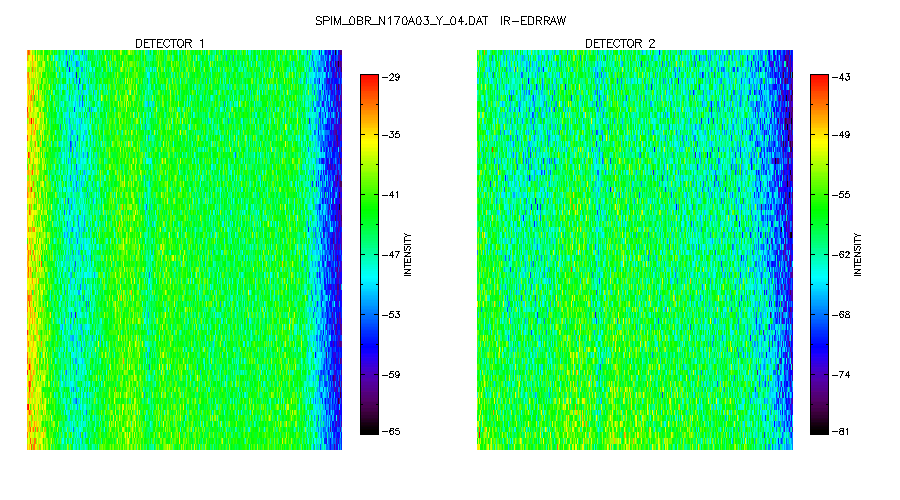Viewport: 900px width, 500px height.
Task: Click the Detector 1 intensity image
Action: coord(184,250)
